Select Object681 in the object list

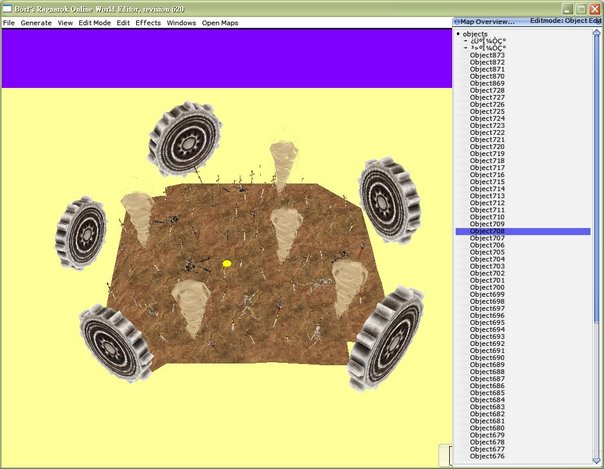[x=487, y=421]
